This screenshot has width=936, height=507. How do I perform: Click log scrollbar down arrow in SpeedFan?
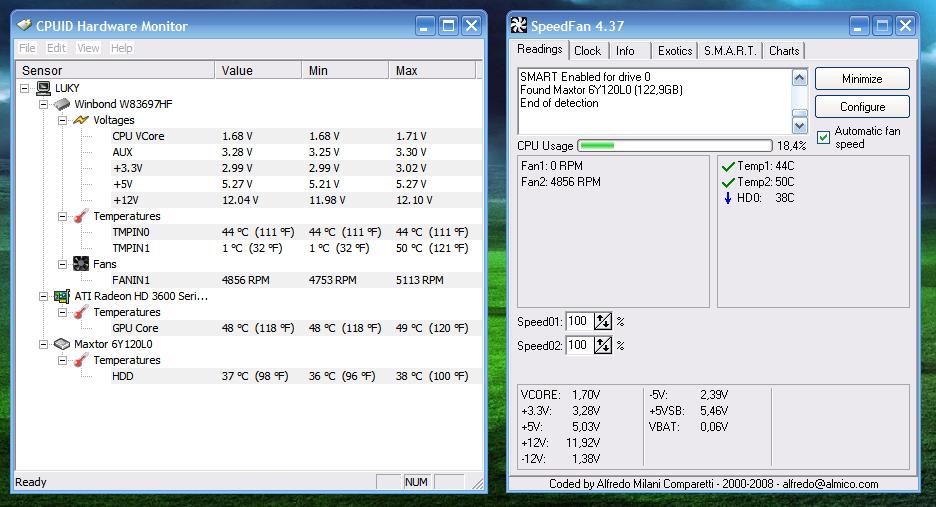click(x=799, y=125)
